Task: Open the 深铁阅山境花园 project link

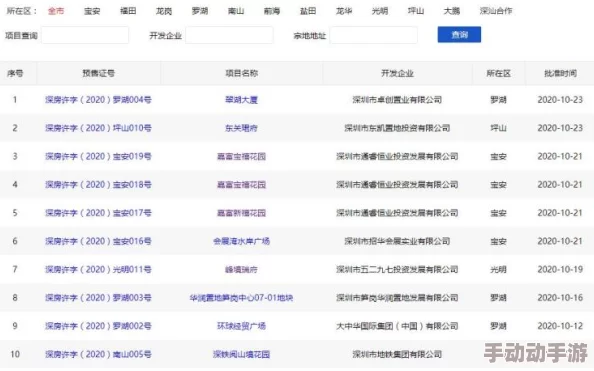Action: (241, 354)
